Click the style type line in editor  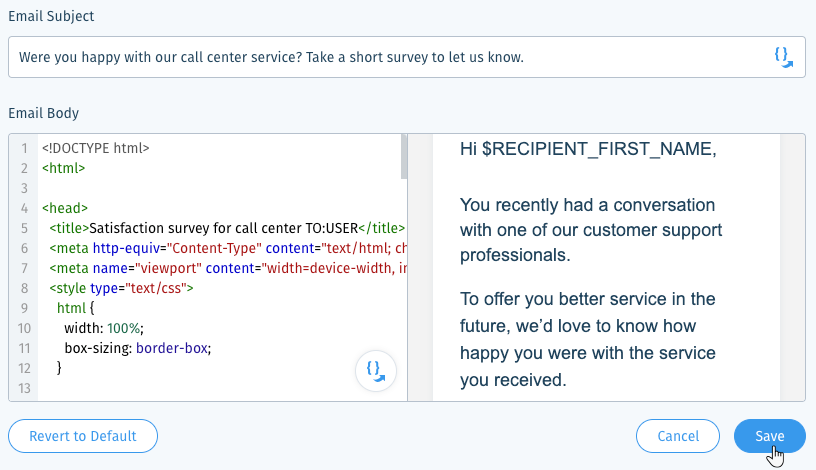121,288
